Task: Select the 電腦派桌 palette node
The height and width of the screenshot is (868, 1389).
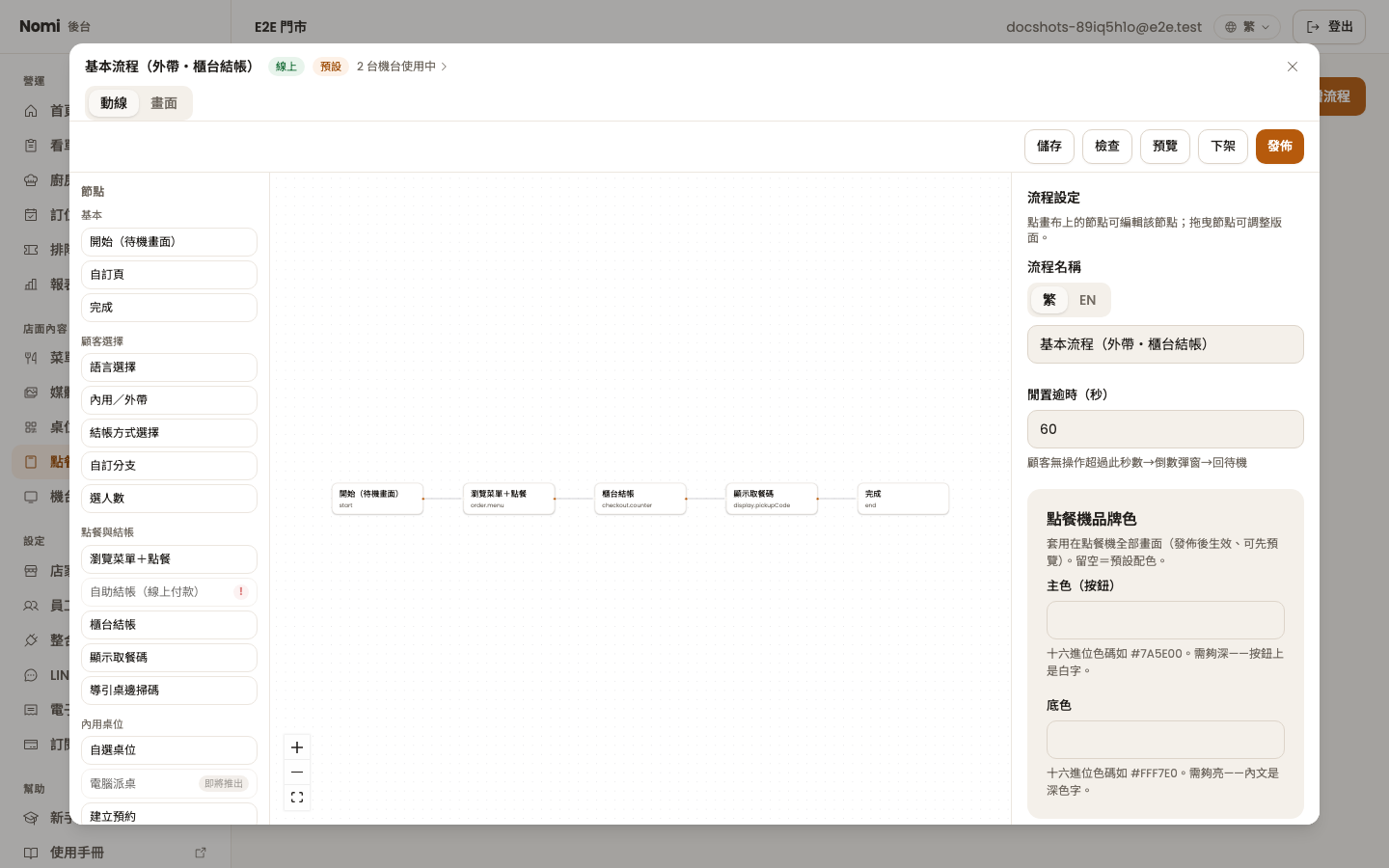Action: tap(169, 784)
